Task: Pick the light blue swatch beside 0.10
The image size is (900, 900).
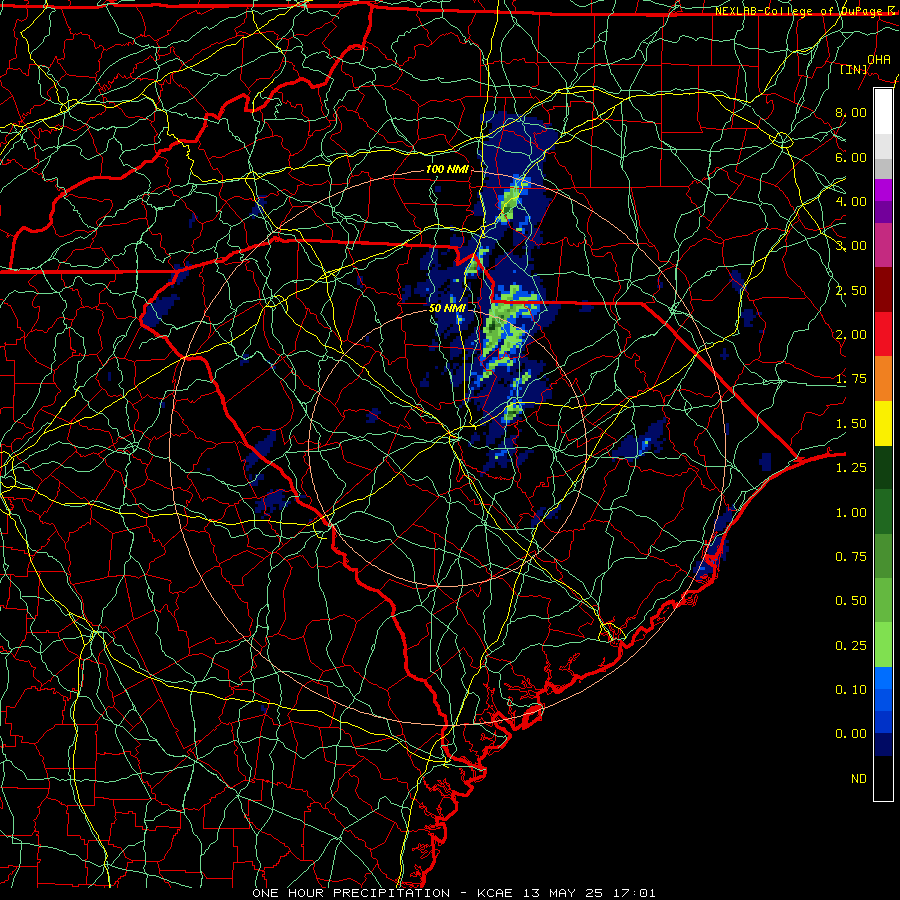Action: pyautogui.click(x=883, y=678)
